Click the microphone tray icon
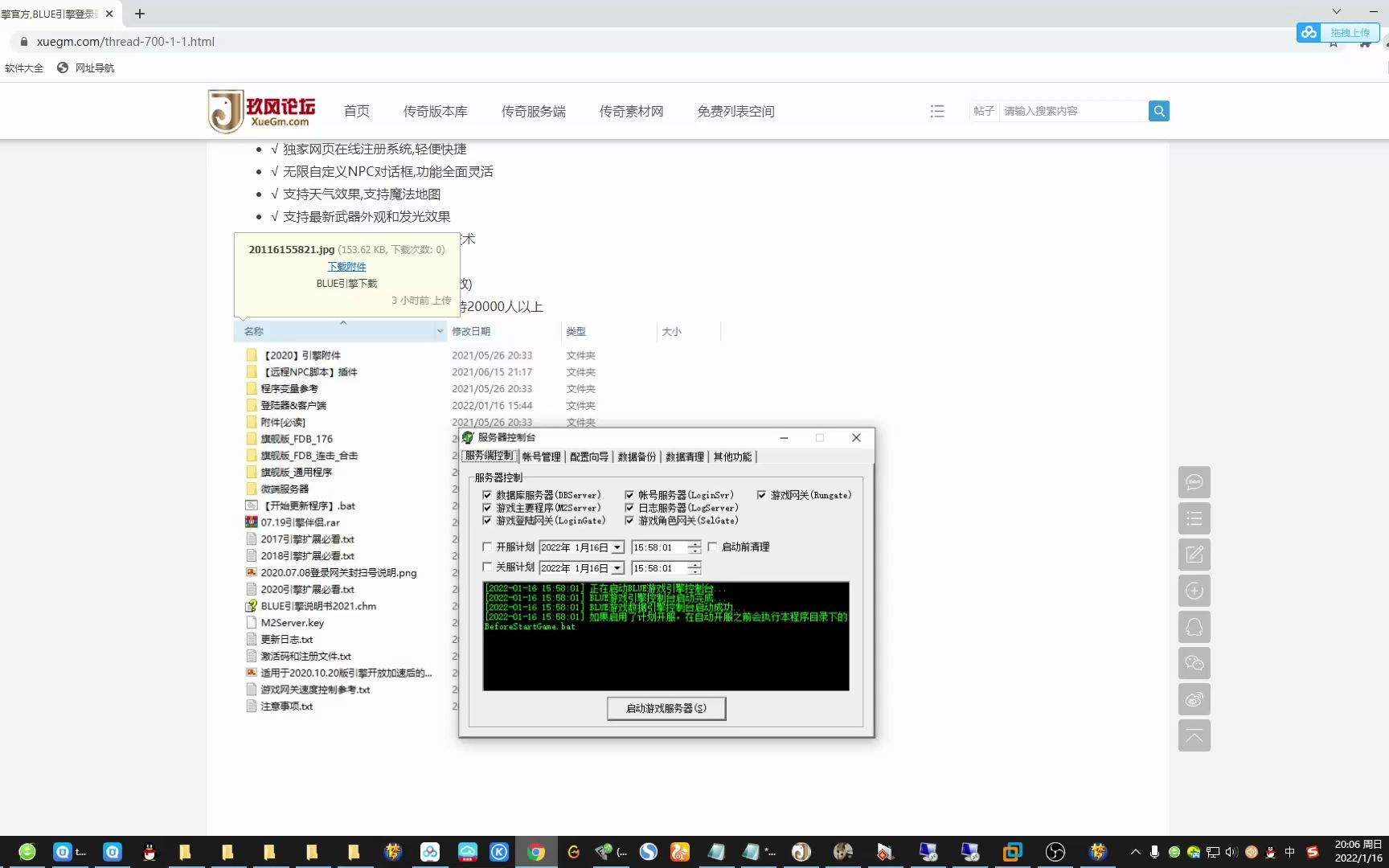 pyautogui.click(x=1154, y=852)
